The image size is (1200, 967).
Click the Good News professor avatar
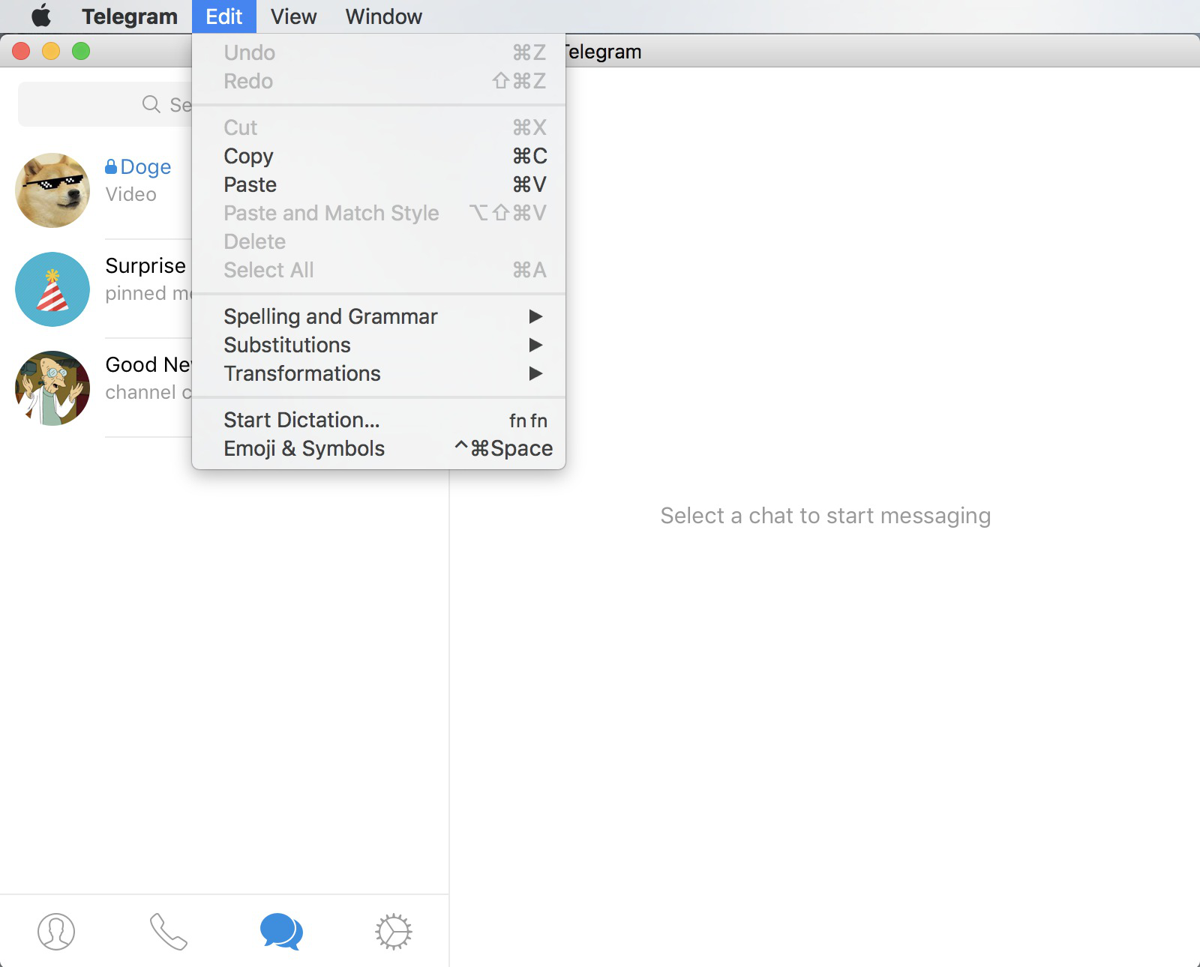coord(53,388)
